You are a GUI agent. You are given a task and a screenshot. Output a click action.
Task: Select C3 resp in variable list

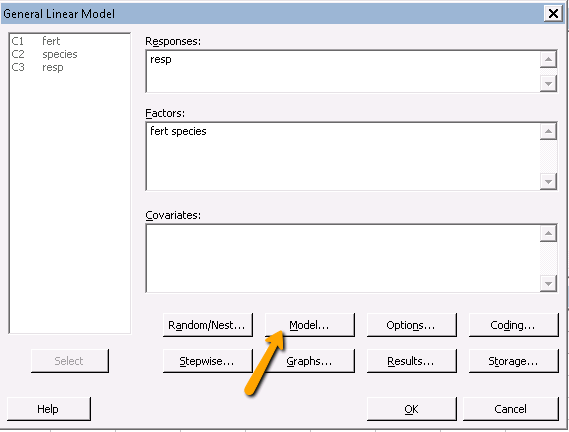69,67
